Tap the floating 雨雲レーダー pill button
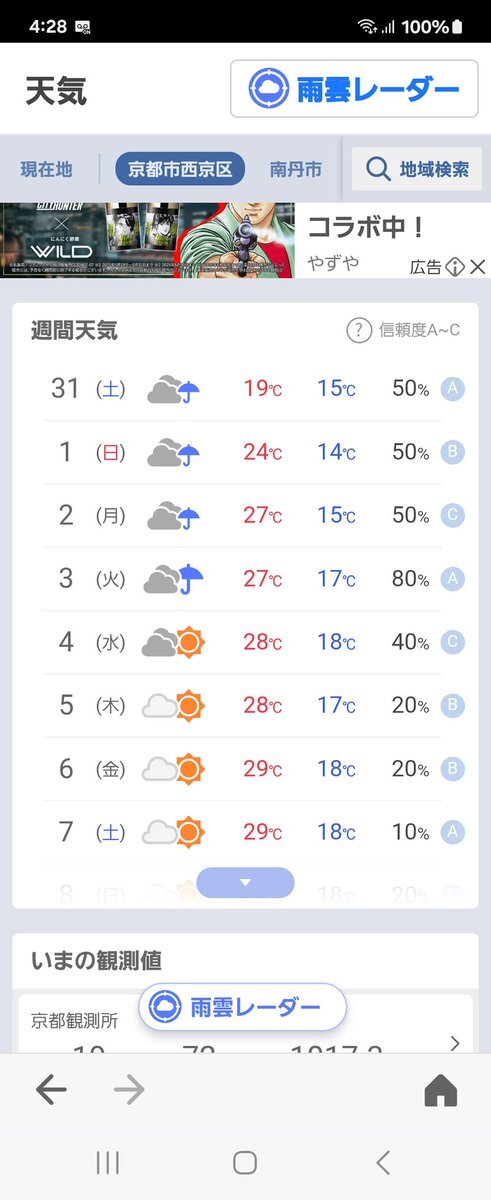This screenshot has width=491, height=1200. click(242, 1007)
